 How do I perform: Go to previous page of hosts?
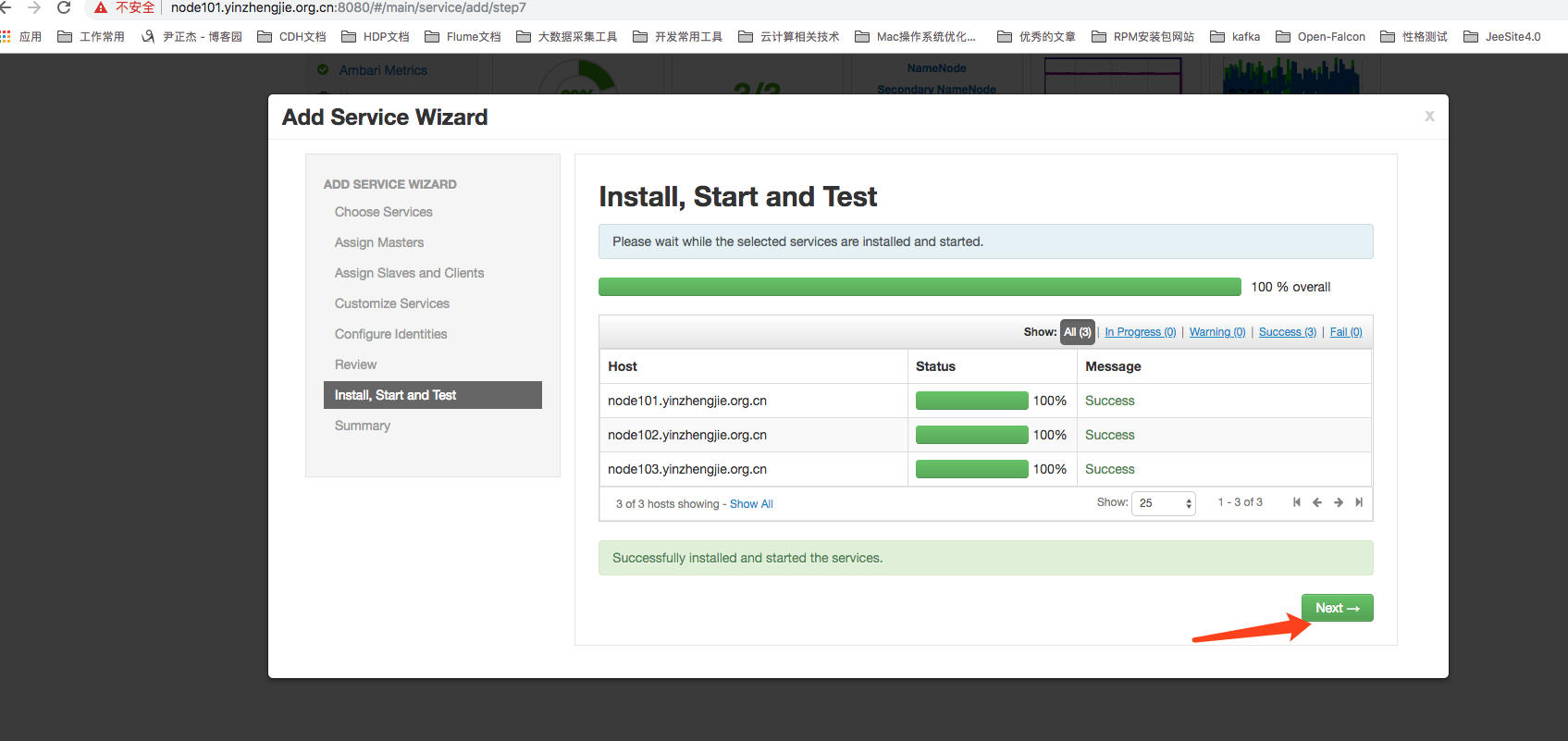point(1317,502)
